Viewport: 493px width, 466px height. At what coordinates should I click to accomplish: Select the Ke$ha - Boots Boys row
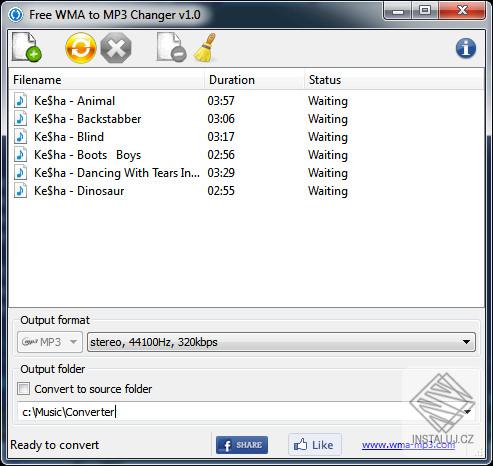246,155
